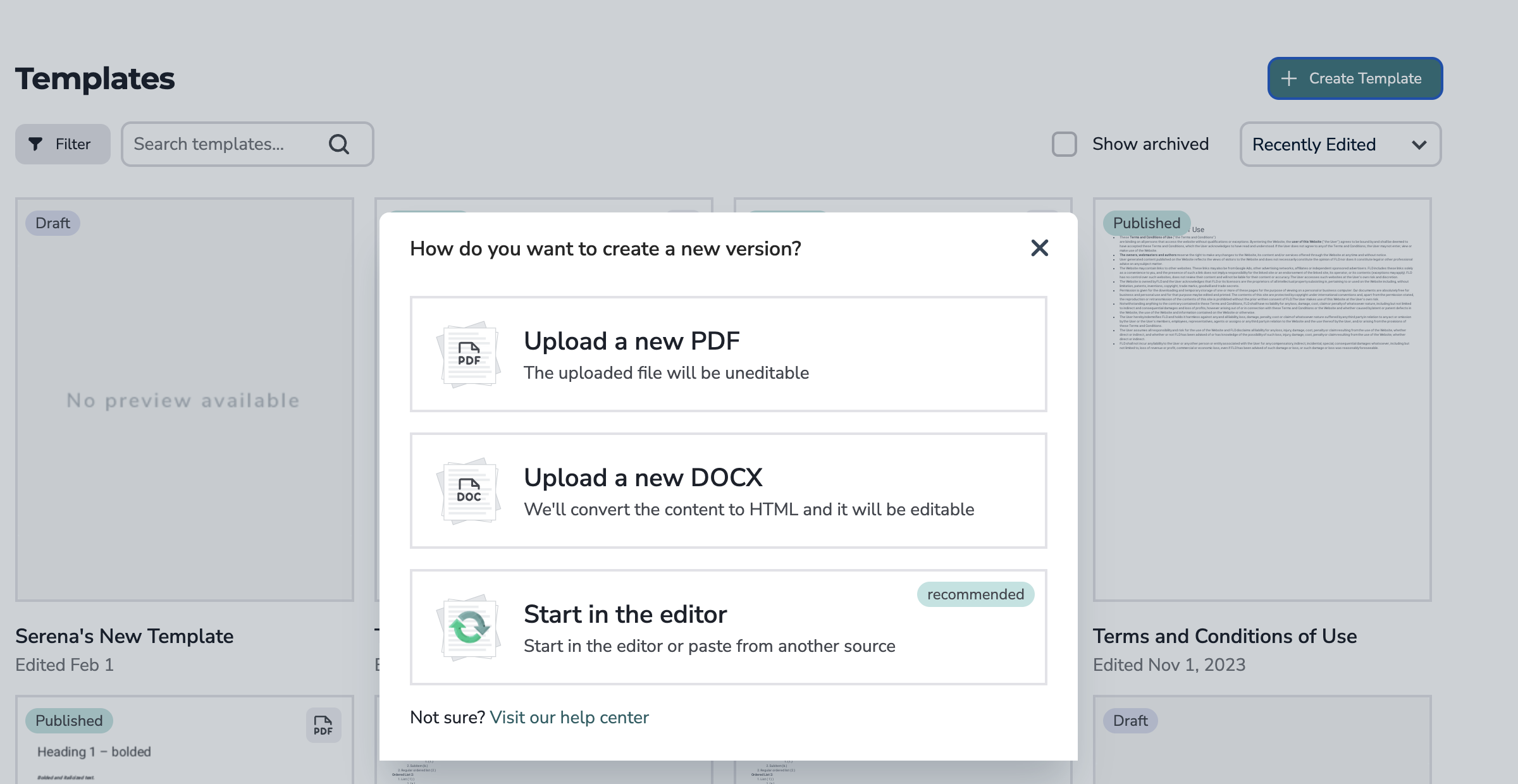Click the PDF badge on published template
1518x784 pixels.
point(323,725)
